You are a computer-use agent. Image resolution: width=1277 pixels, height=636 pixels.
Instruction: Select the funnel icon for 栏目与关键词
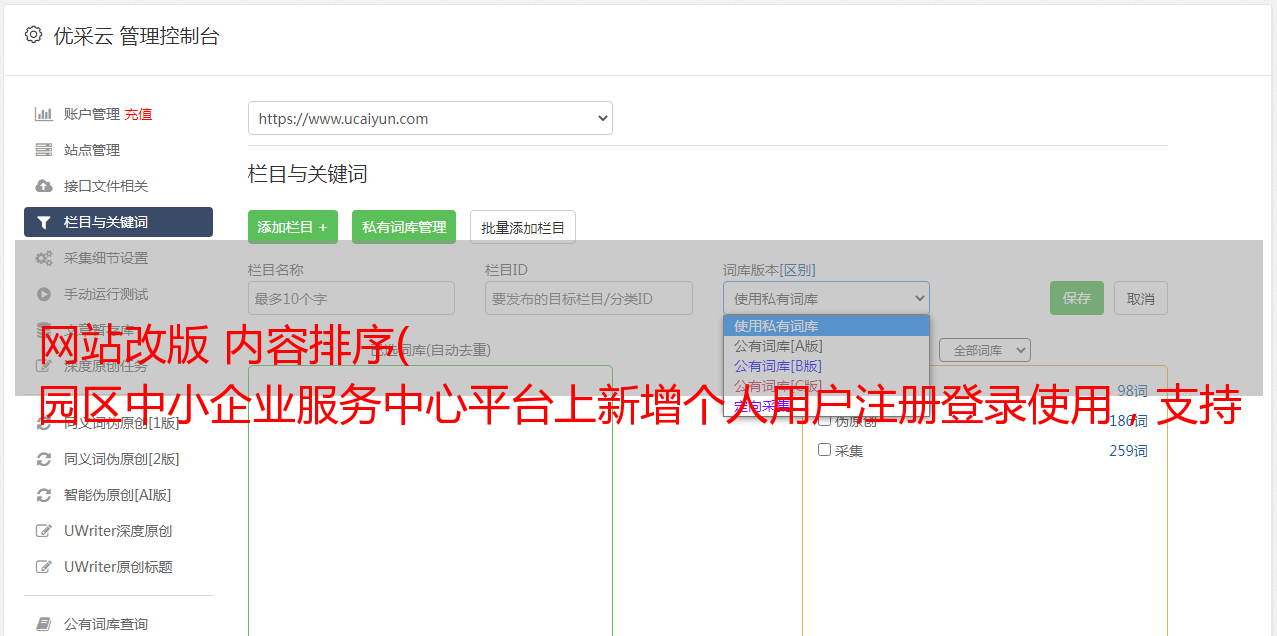click(x=43, y=222)
